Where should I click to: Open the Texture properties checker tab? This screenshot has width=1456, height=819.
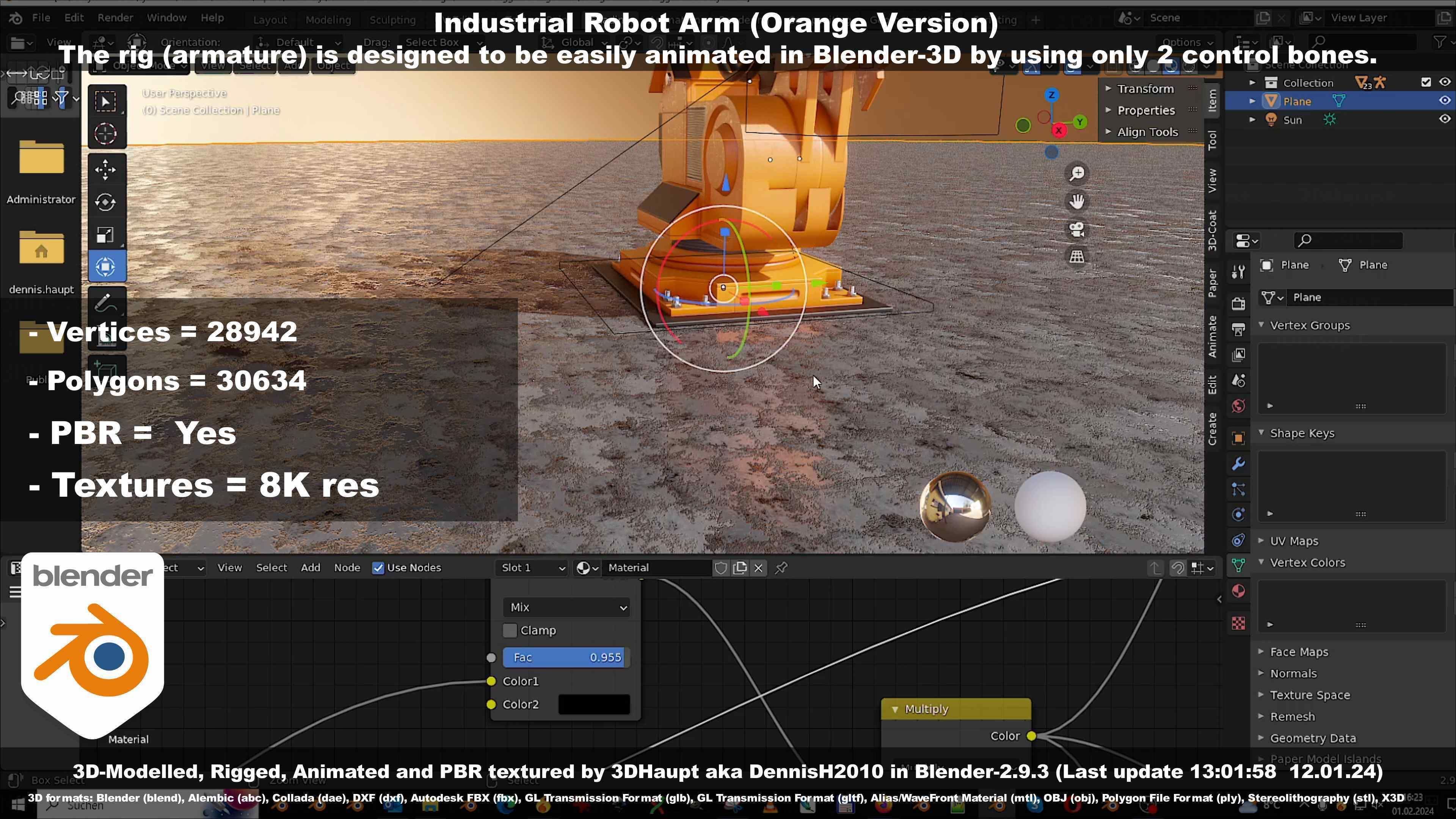1238,623
